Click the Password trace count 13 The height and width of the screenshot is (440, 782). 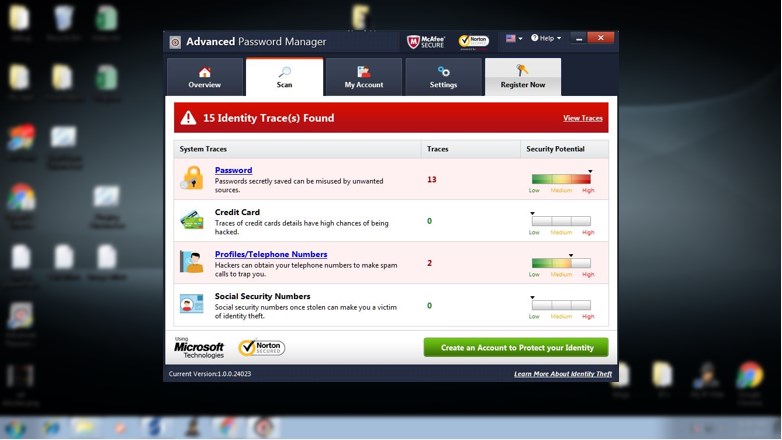[x=431, y=180]
